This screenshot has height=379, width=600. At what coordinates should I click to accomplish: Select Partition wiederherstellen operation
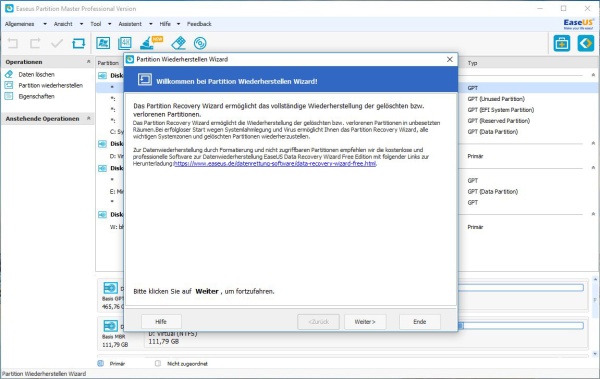tap(51, 85)
